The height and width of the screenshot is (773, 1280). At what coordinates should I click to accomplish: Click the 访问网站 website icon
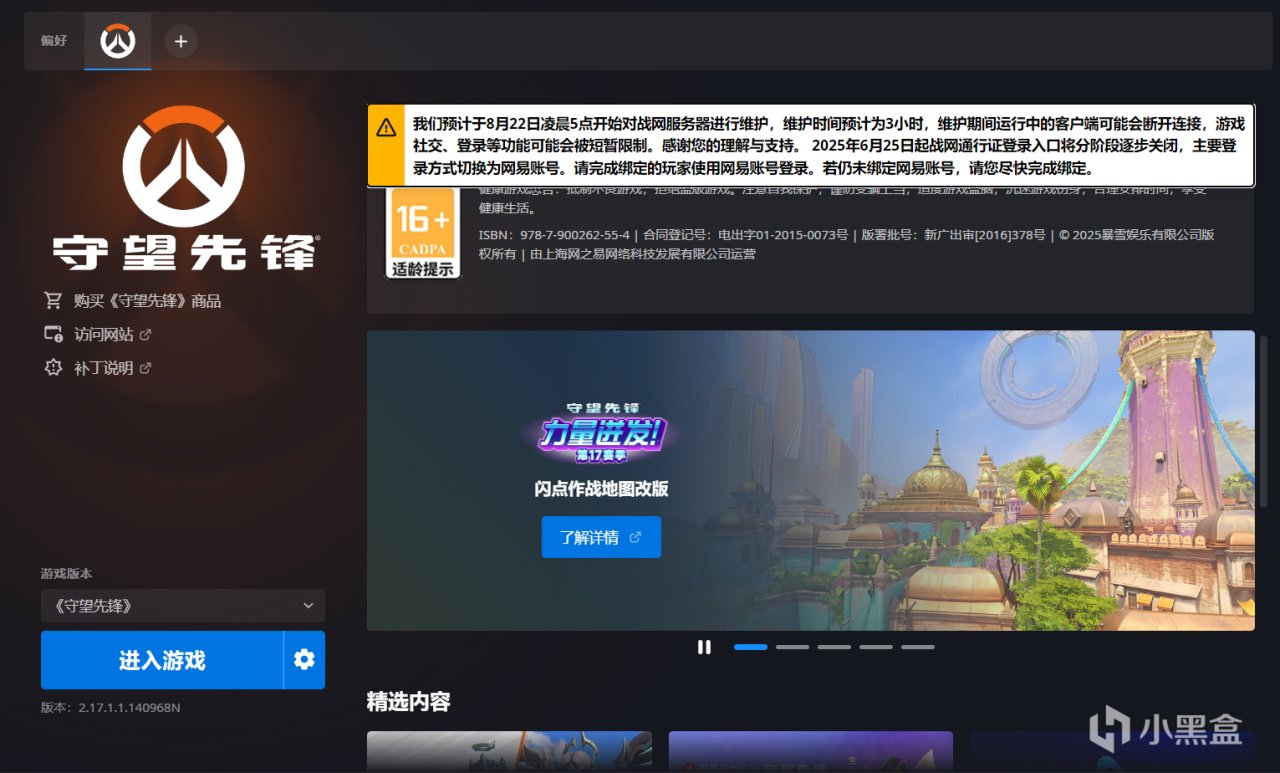pyautogui.click(x=53, y=334)
